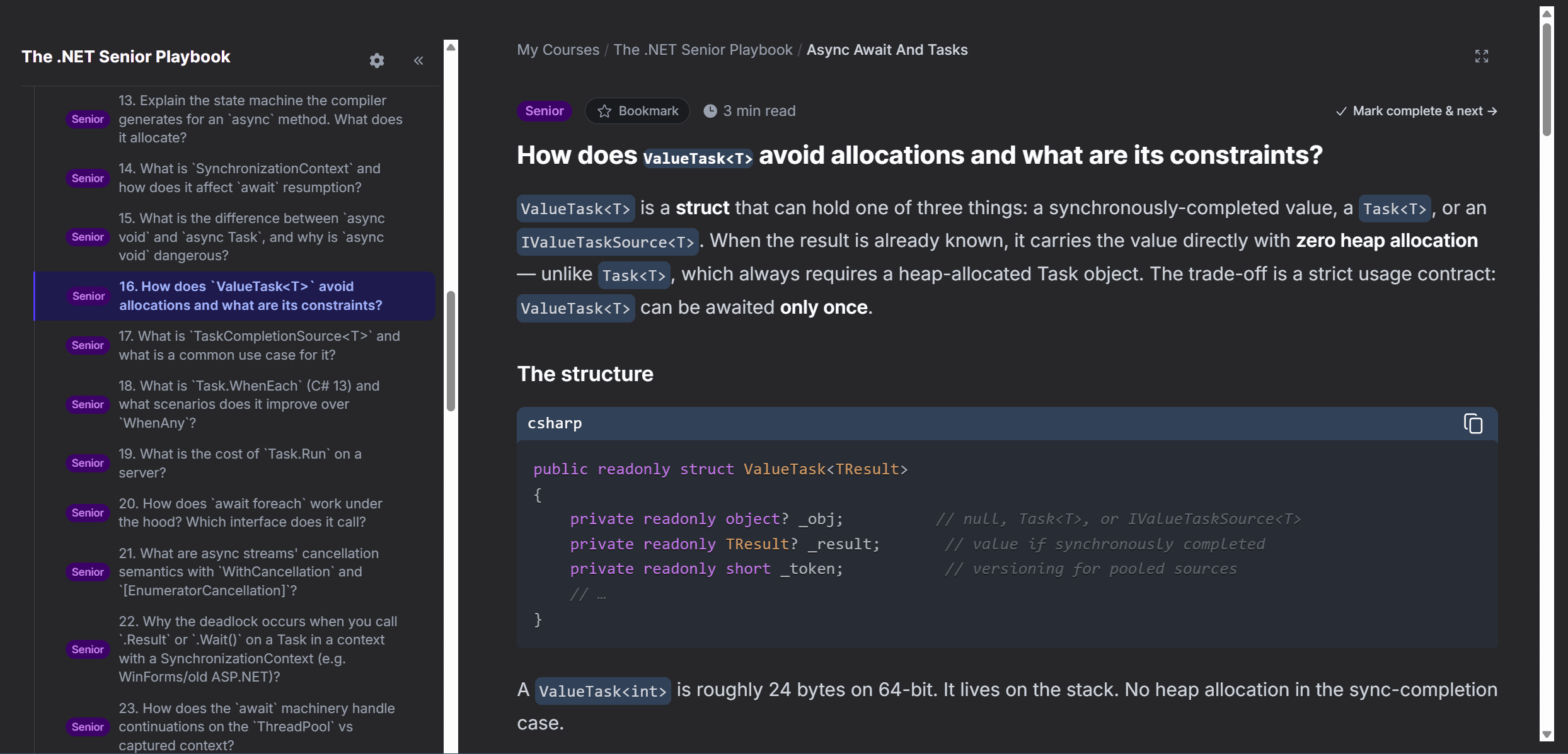Click the sidebar scrollbar thumb
Viewport: 1568px width, 754px height.
[x=451, y=351]
